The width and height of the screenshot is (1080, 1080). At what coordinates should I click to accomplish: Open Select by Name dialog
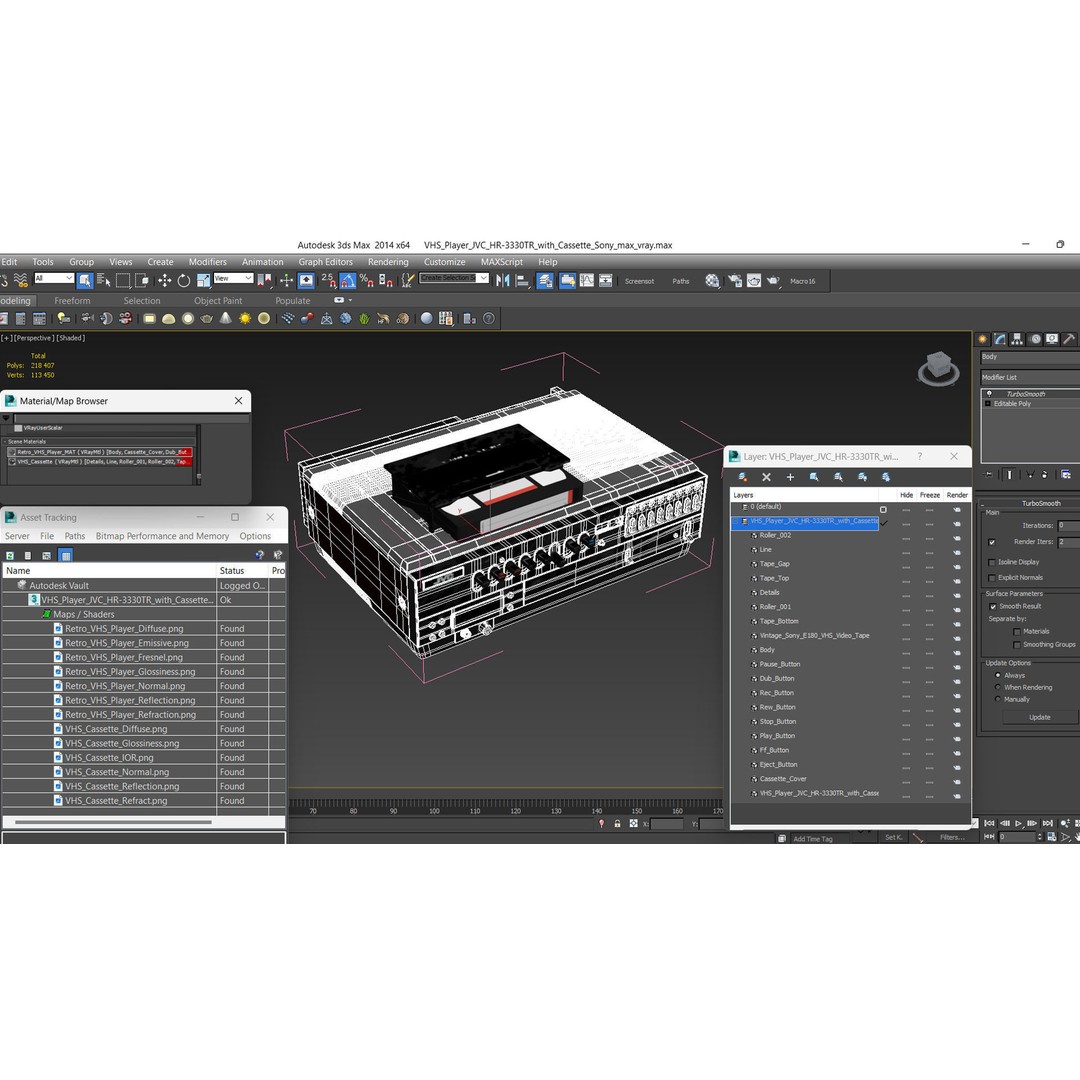click(x=104, y=280)
